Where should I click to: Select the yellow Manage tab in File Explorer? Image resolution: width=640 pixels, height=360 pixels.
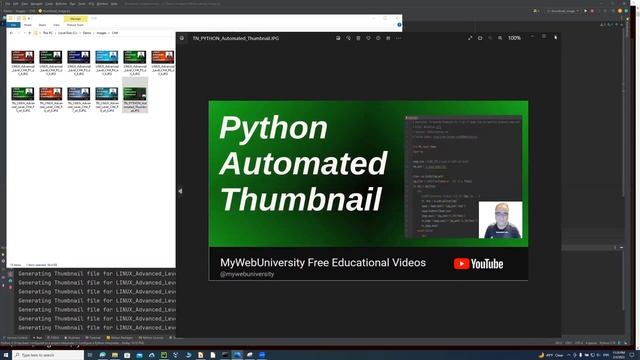[x=76, y=19]
